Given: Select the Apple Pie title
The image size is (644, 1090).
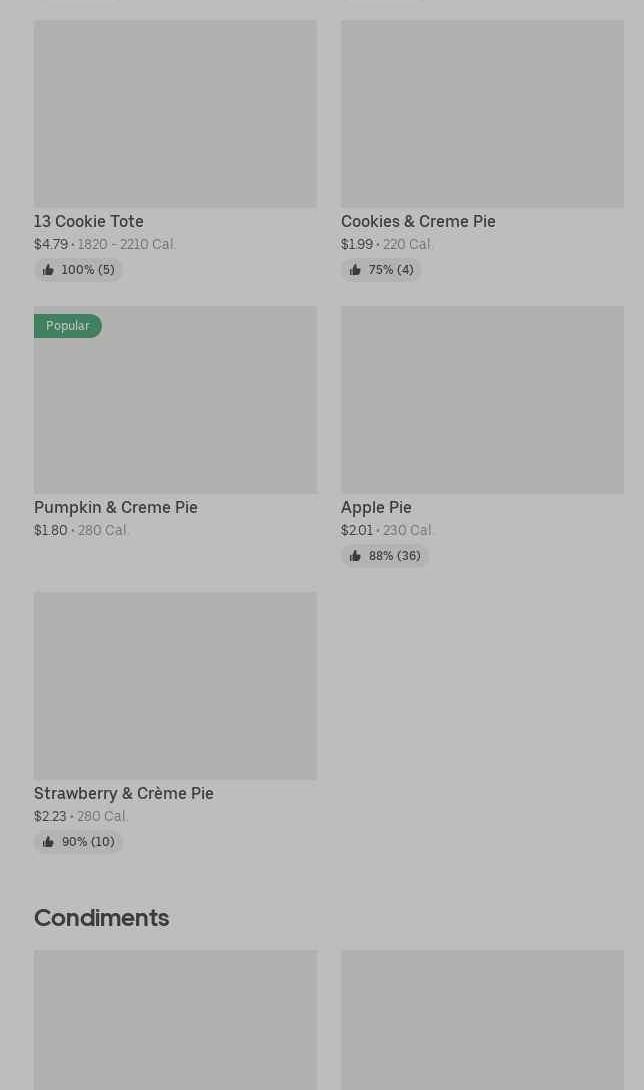Looking at the screenshot, I should 376,507.
